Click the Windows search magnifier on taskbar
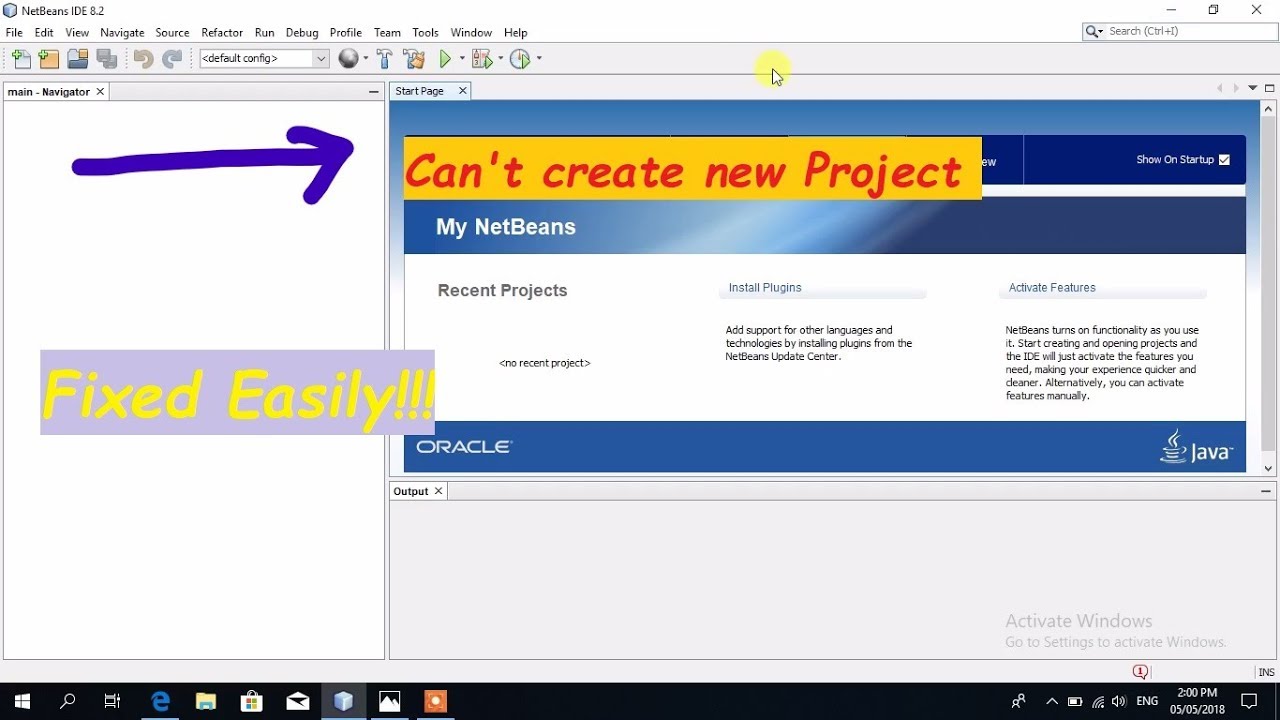 [x=67, y=701]
